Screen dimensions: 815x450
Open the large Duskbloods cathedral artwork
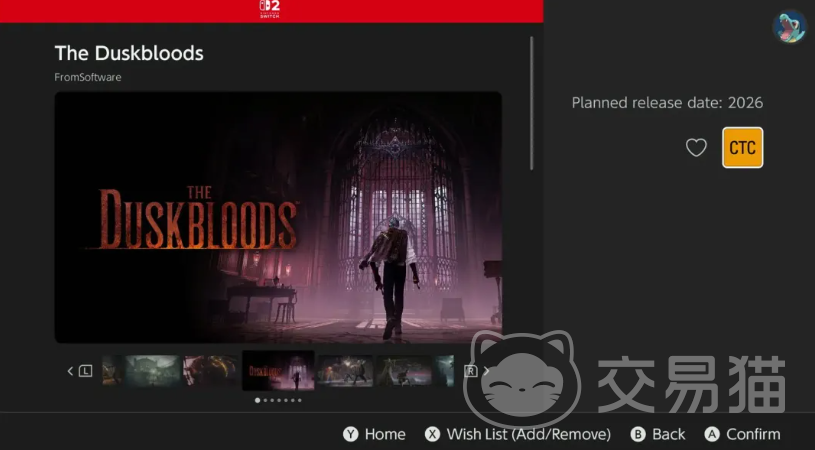(x=278, y=217)
